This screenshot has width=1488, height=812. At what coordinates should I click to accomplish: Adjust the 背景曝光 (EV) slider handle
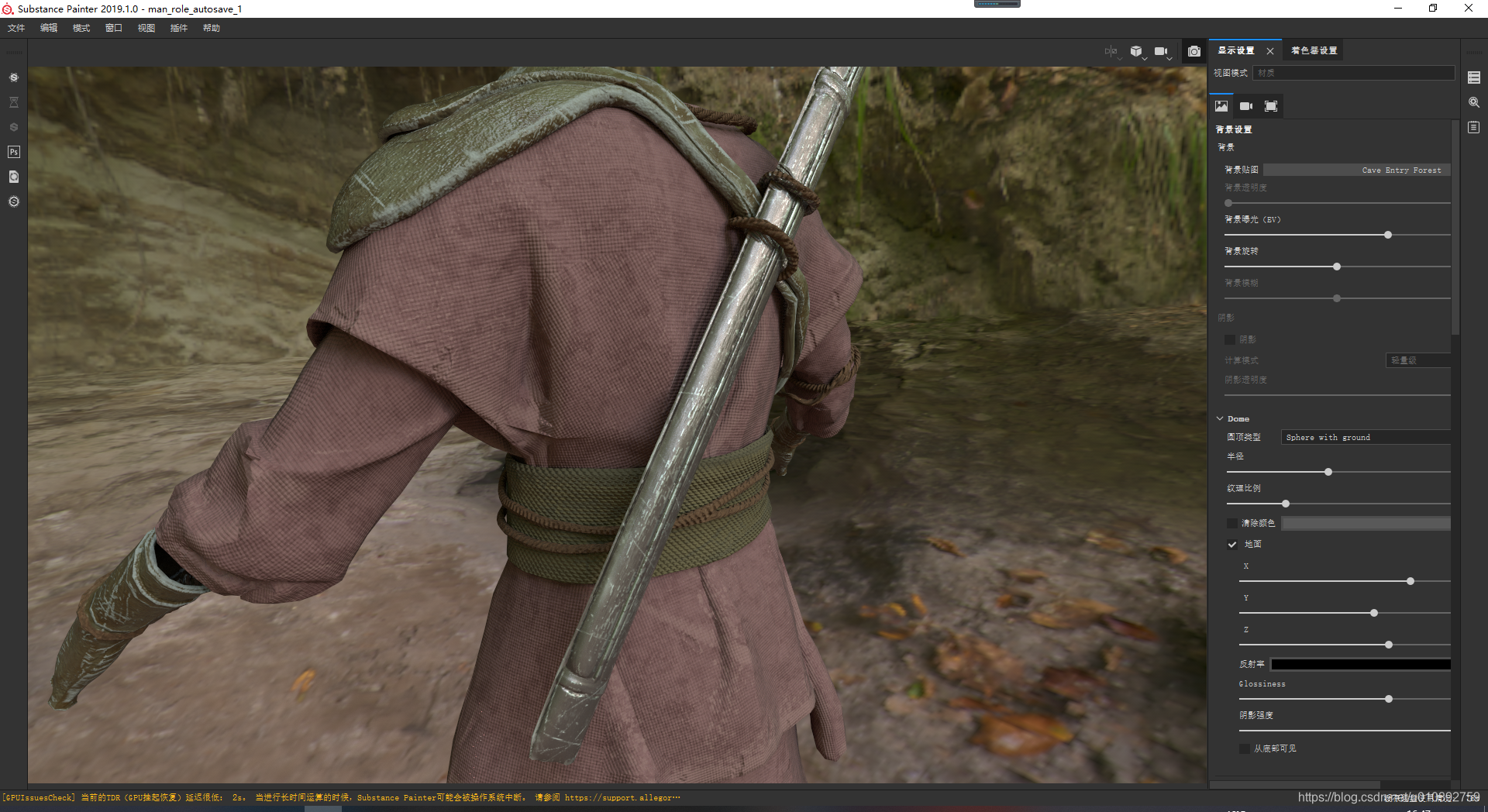(1388, 235)
